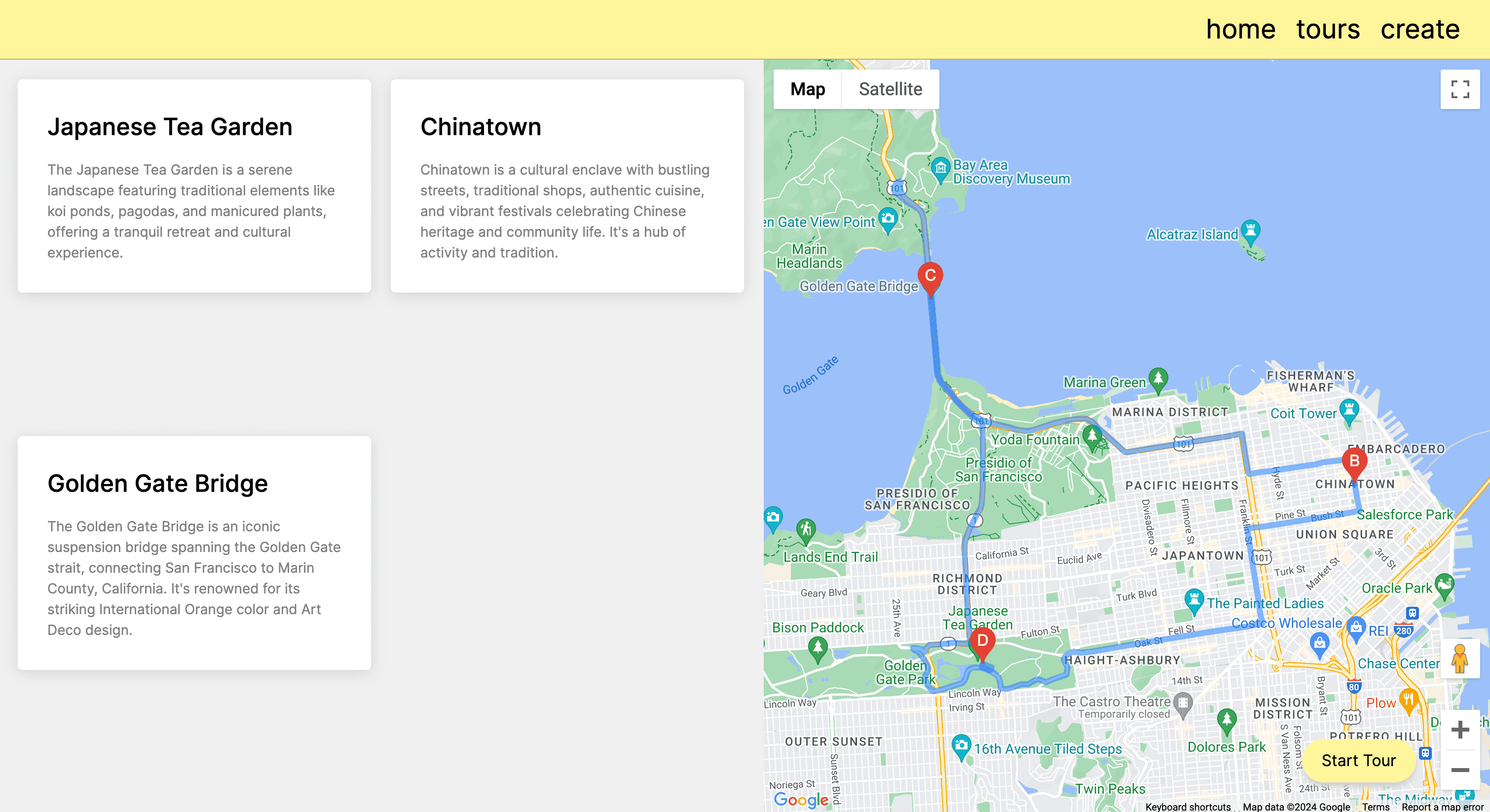Toggle fullscreen map view

pyautogui.click(x=1459, y=89)
